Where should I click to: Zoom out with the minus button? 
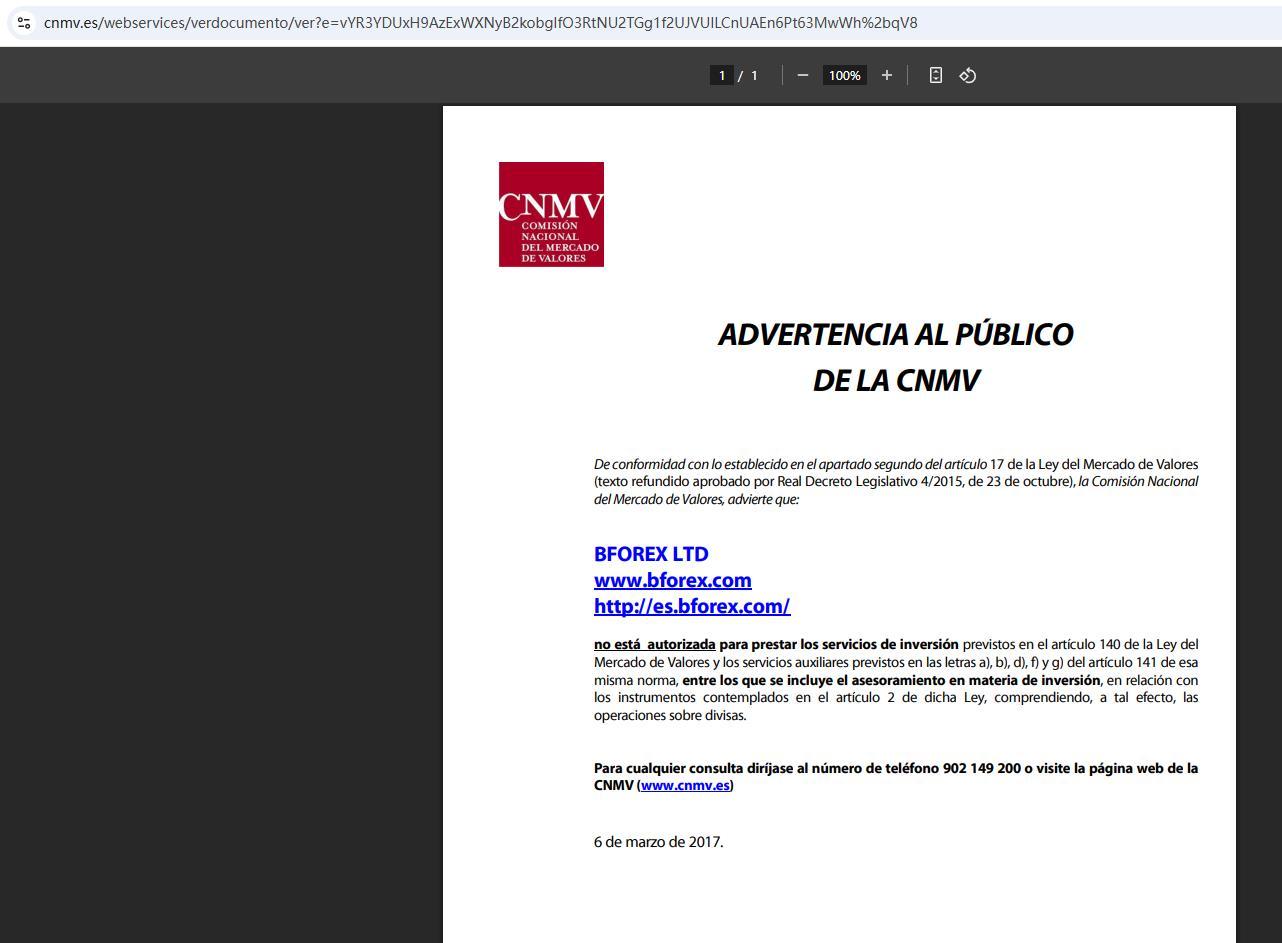point(802,75)
